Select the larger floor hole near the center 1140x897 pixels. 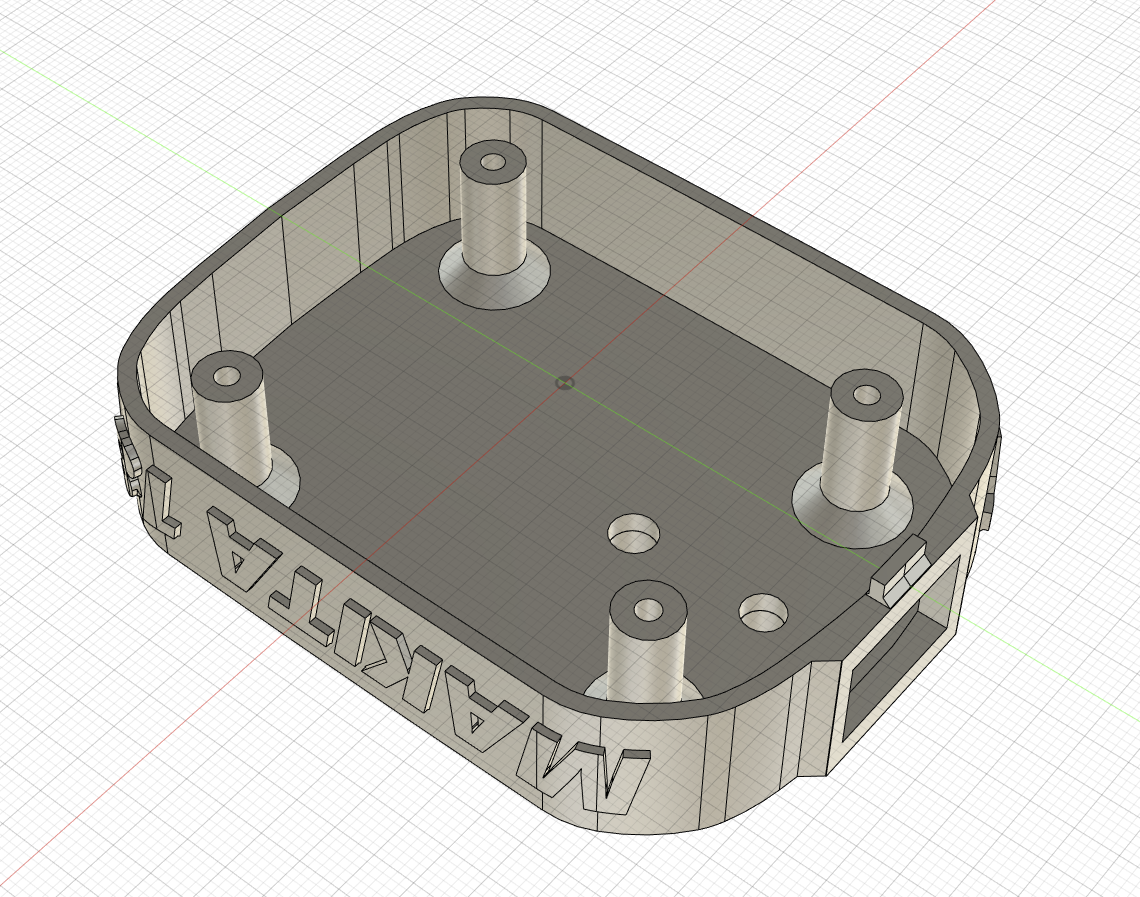coord(633,533)
